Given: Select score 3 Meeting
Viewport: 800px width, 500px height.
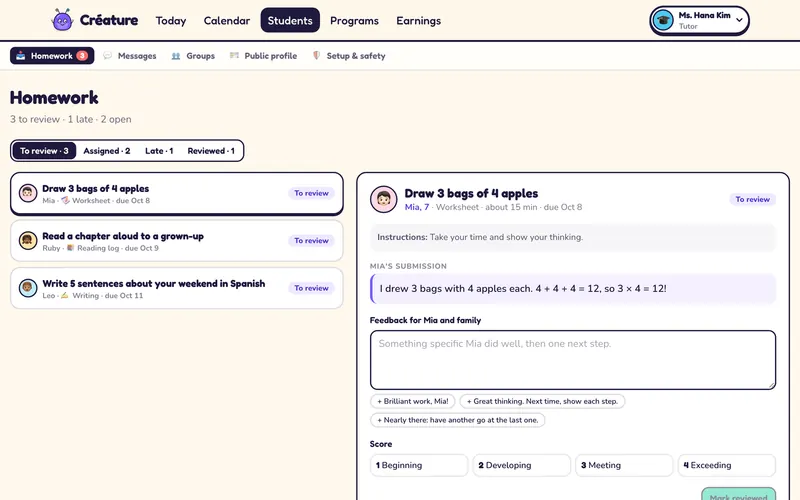Looking at the screenshot, I should pos(624,465).
